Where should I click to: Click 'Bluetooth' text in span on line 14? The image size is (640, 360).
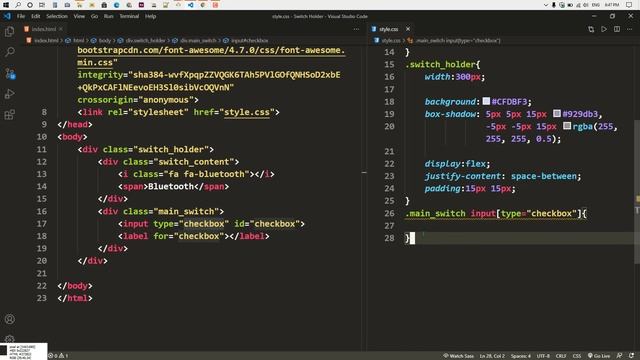pyautogui.click(x=171, y=187)
